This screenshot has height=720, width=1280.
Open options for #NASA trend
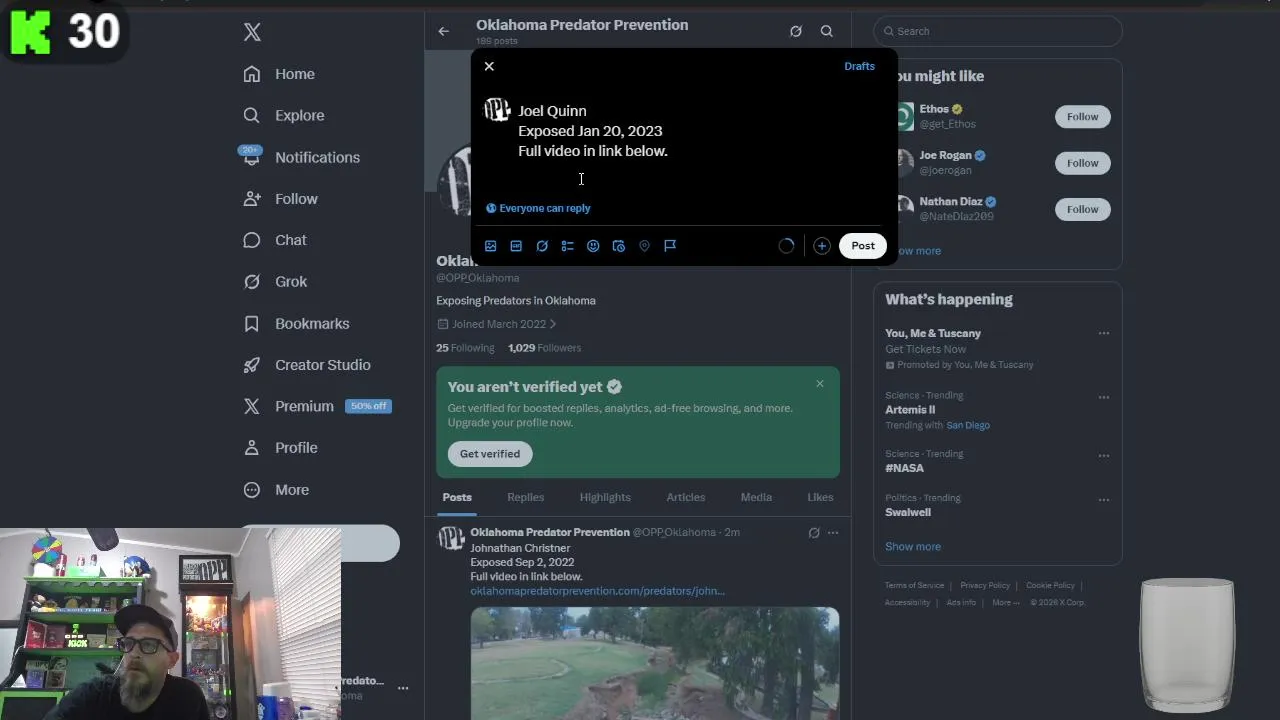(x=1104, y=455)
